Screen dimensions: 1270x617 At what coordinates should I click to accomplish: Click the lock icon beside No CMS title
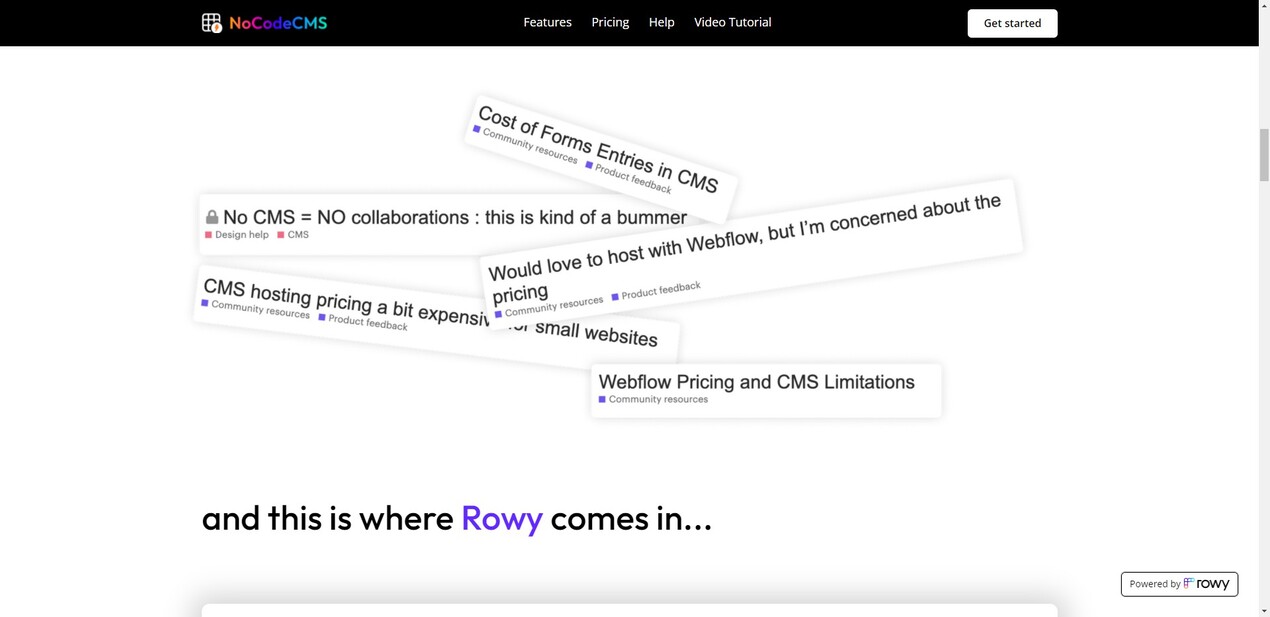click(x=212, y=217)
